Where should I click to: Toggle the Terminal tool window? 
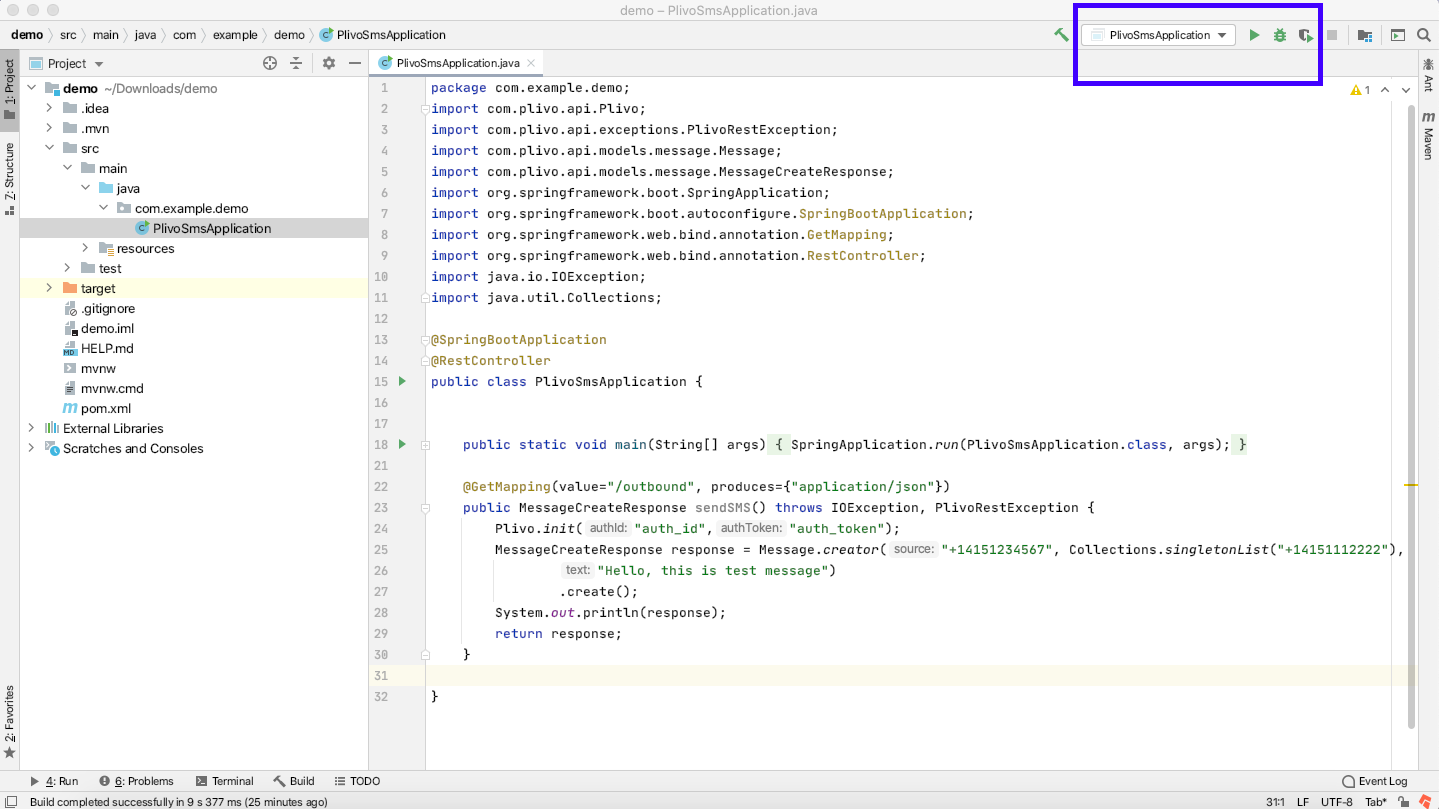pyautogui.click(x=225, y=781)
